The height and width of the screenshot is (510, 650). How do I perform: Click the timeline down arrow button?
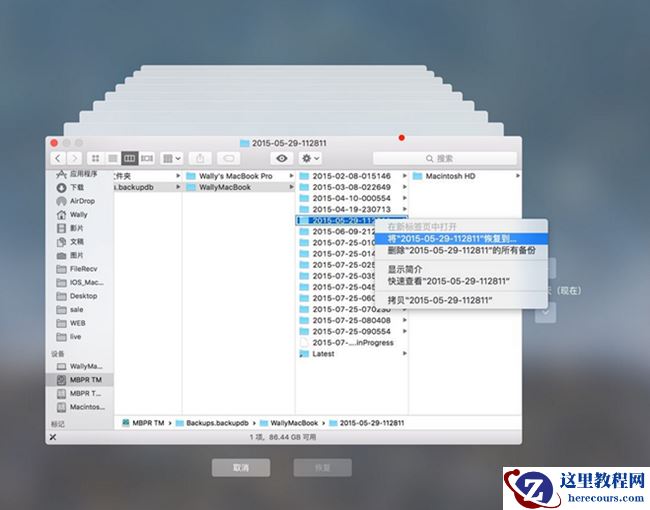coord(546,312)
